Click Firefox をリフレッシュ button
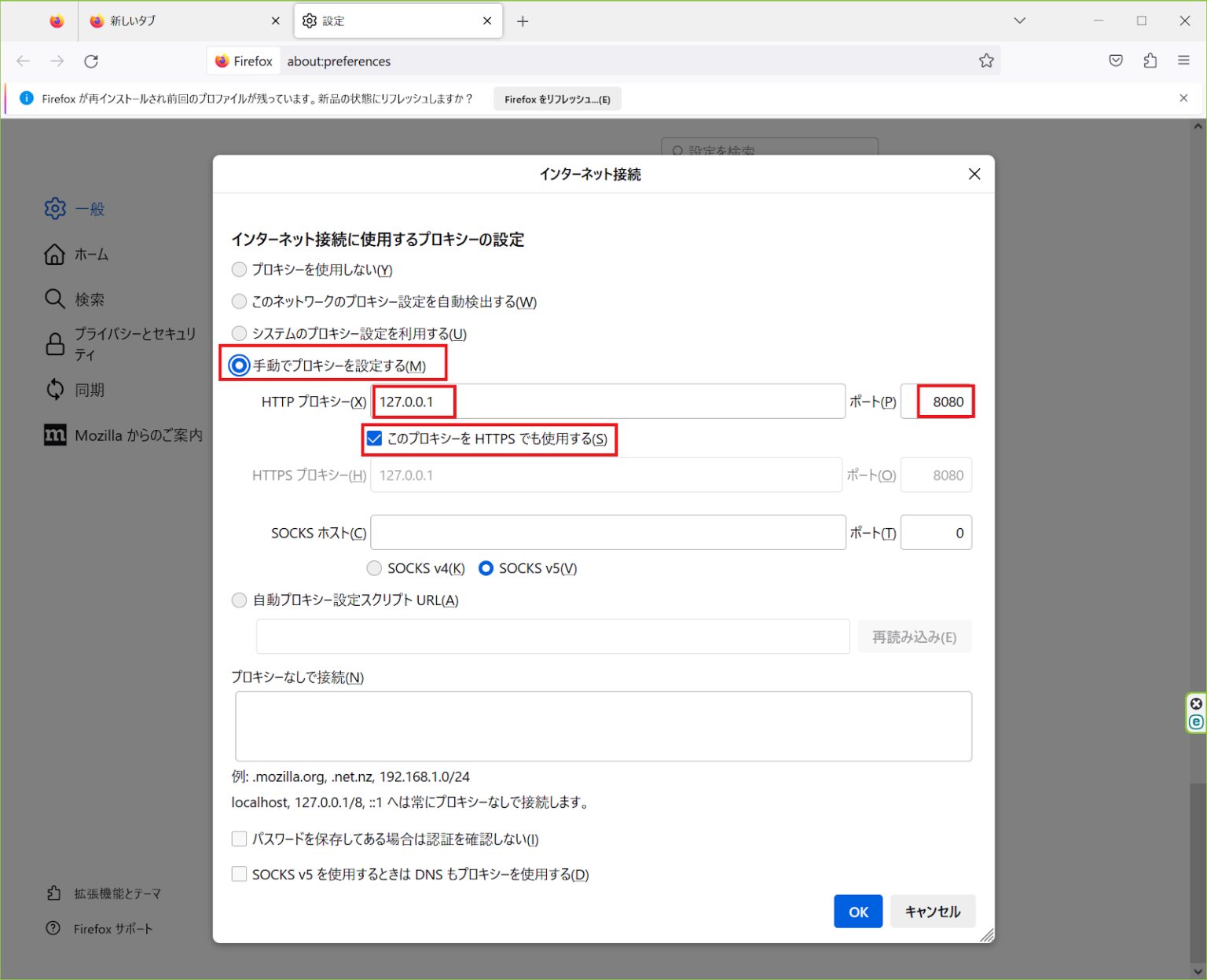This screenshot has width=1207, height=980. 557,98
